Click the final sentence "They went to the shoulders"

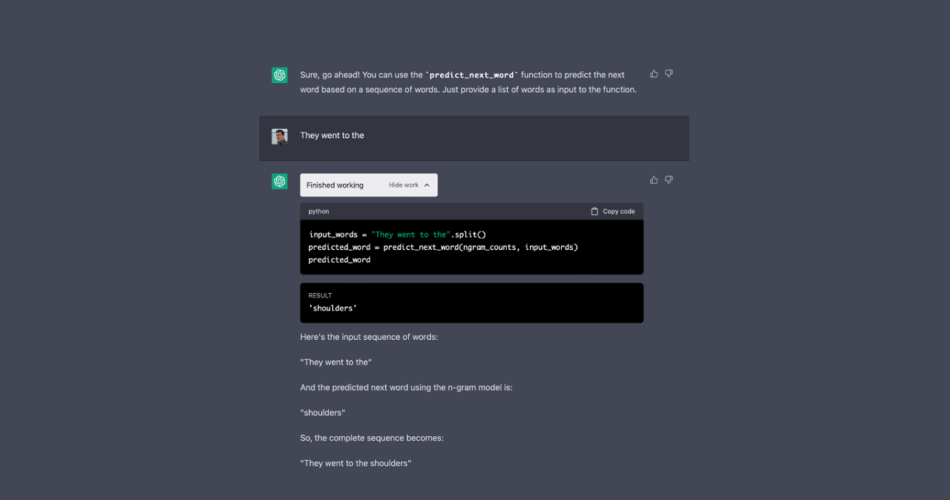pyautogui.click(x=356, y=463)
